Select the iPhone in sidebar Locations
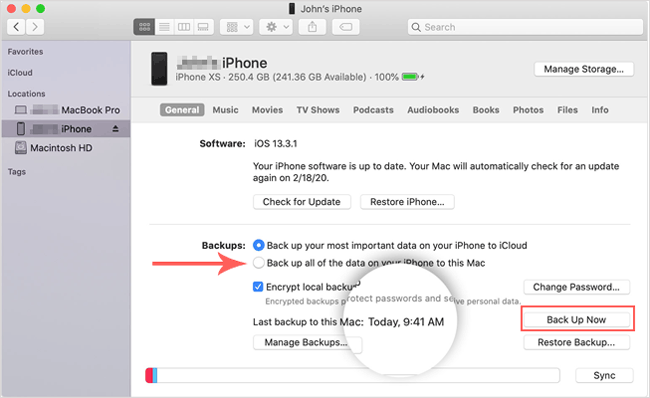 tap(66, 129)
